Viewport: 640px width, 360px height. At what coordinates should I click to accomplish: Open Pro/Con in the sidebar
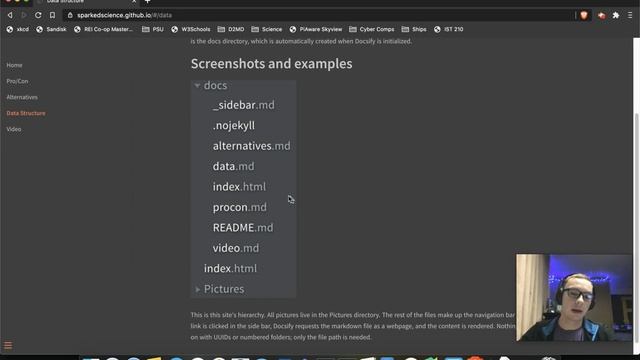click(x=17, y=81)
